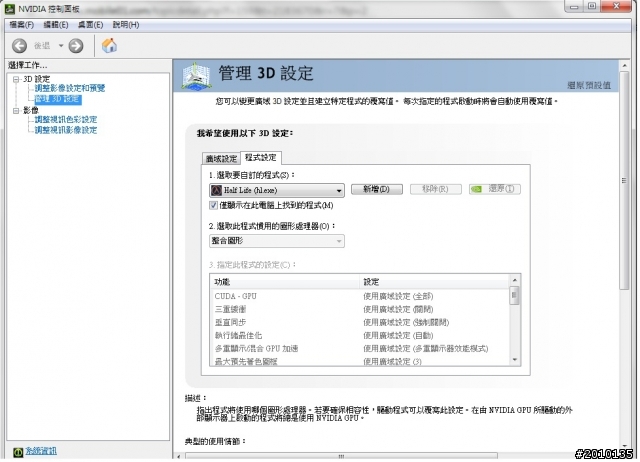Click the settings list scrollbar thumb
Image resolution: width=640 pixels, height=462 pixels.
click(515, 295)
